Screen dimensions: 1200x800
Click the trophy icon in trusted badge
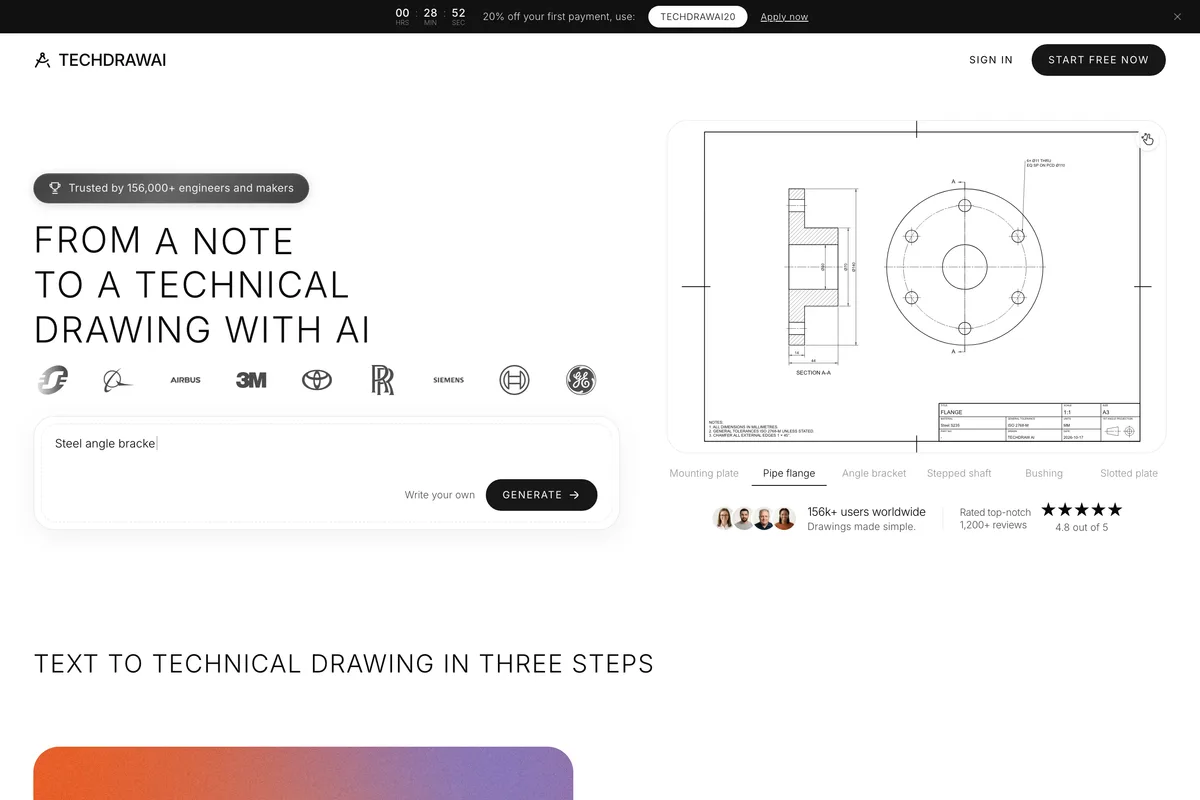[55, 188]
